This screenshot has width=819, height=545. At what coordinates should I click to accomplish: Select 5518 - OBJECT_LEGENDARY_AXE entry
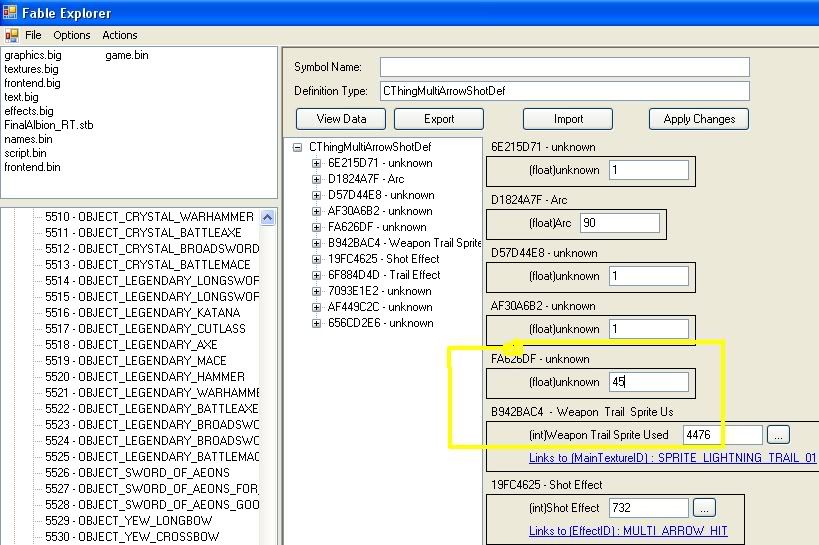[131, 345]
